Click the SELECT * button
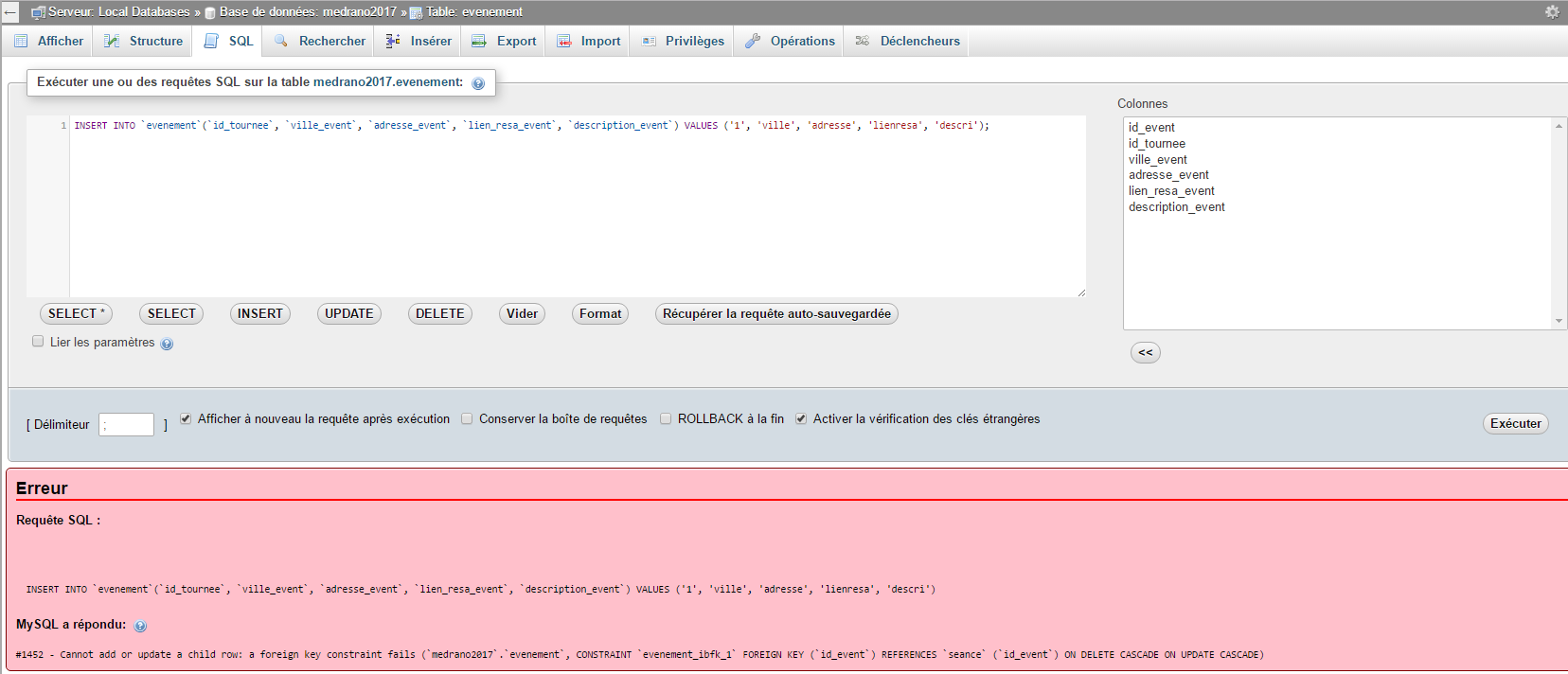Image resolution: width=1568 pixels, height=674 pixels. (77, 313)
